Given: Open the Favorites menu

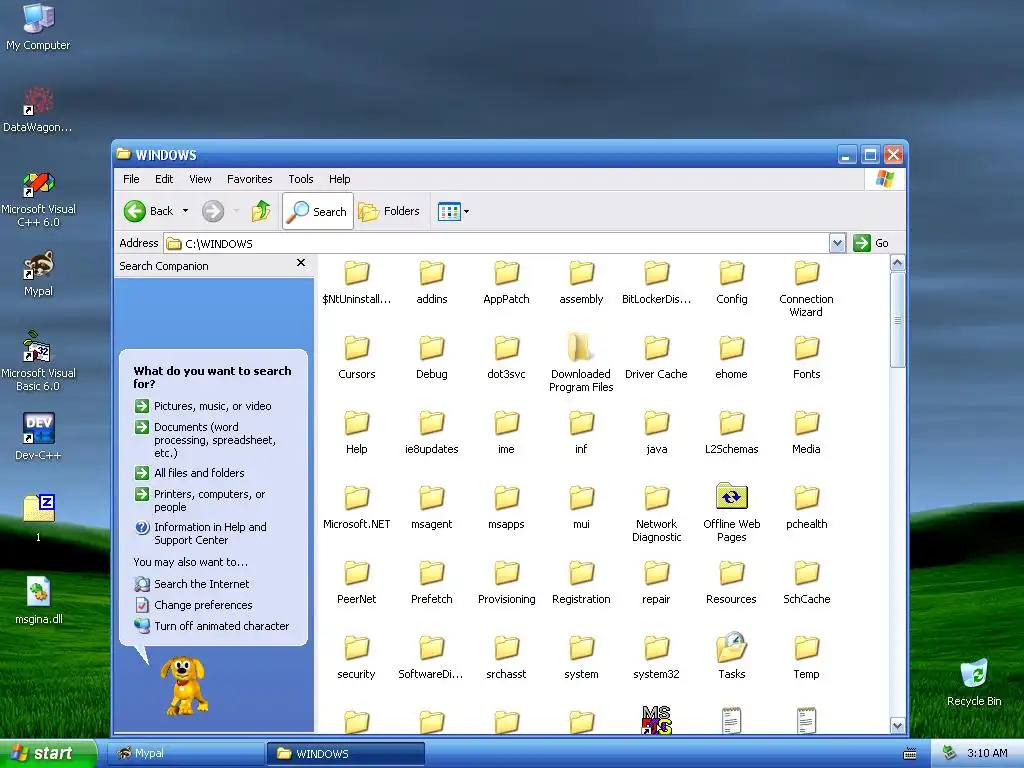Looking at the screenshot, I should (249, 179).
